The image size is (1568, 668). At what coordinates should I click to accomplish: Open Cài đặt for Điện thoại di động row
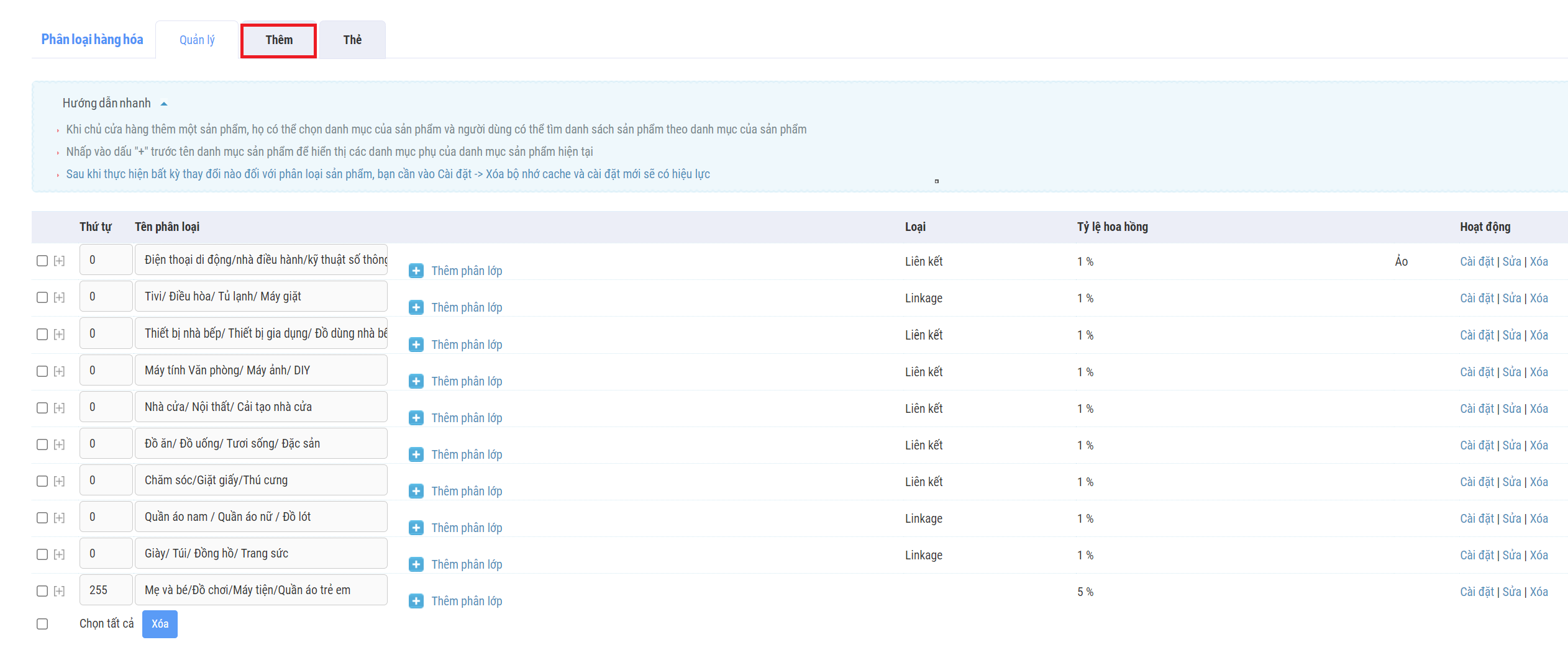point(1477,261)
